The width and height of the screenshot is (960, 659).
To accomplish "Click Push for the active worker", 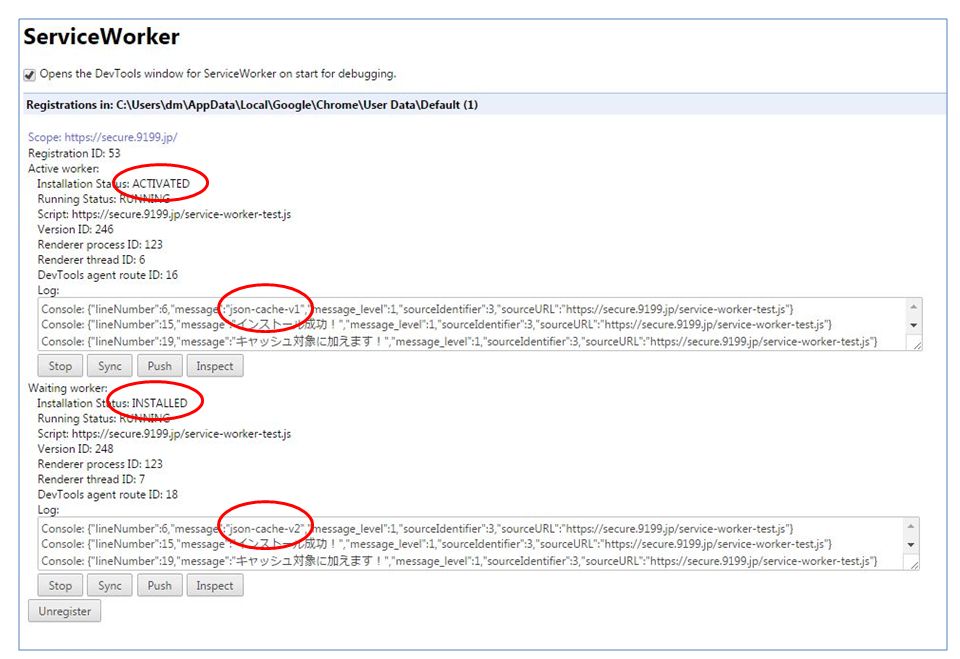I will pos(159,366).
